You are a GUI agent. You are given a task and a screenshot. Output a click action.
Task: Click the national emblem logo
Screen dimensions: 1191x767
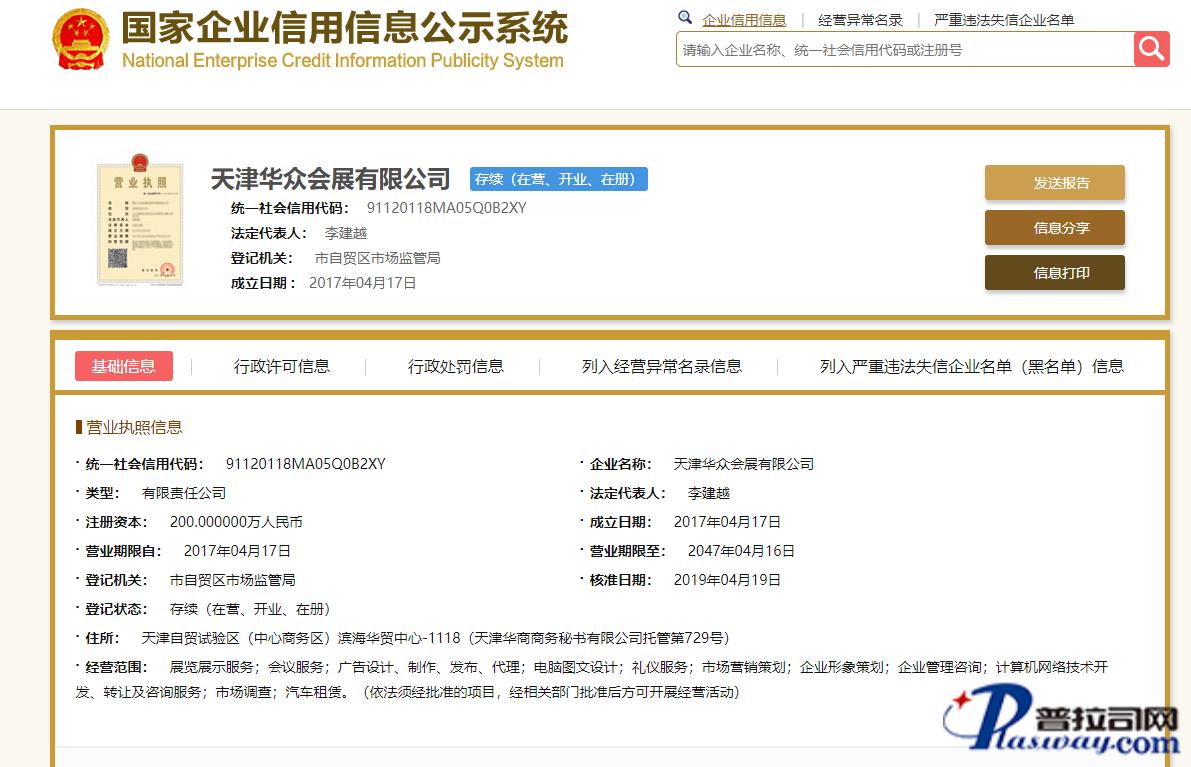[81, 39]
